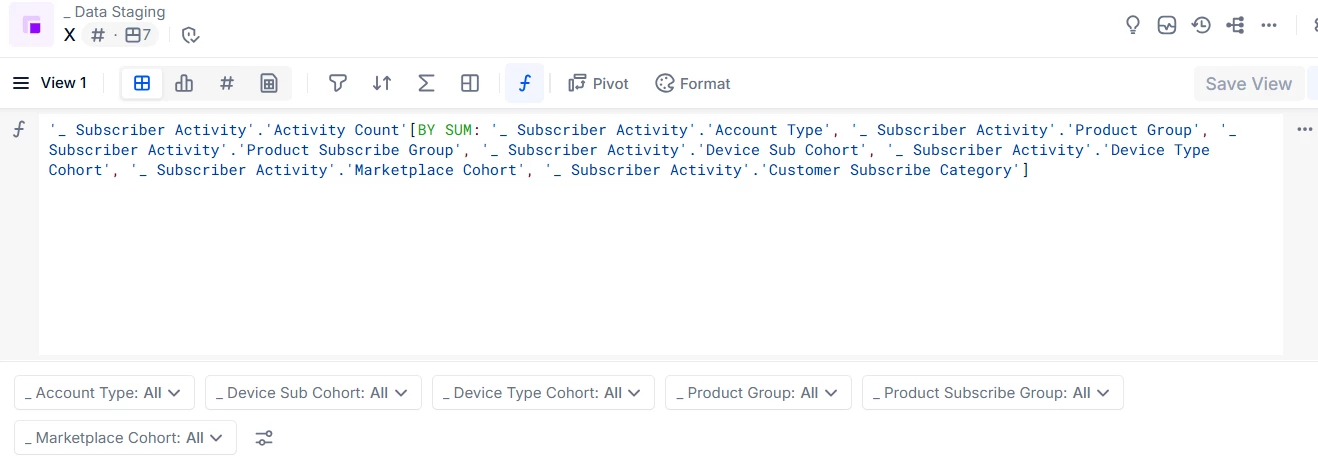Switch to table grid view
The image size is (1318, 456).
[x=142, y=83]
